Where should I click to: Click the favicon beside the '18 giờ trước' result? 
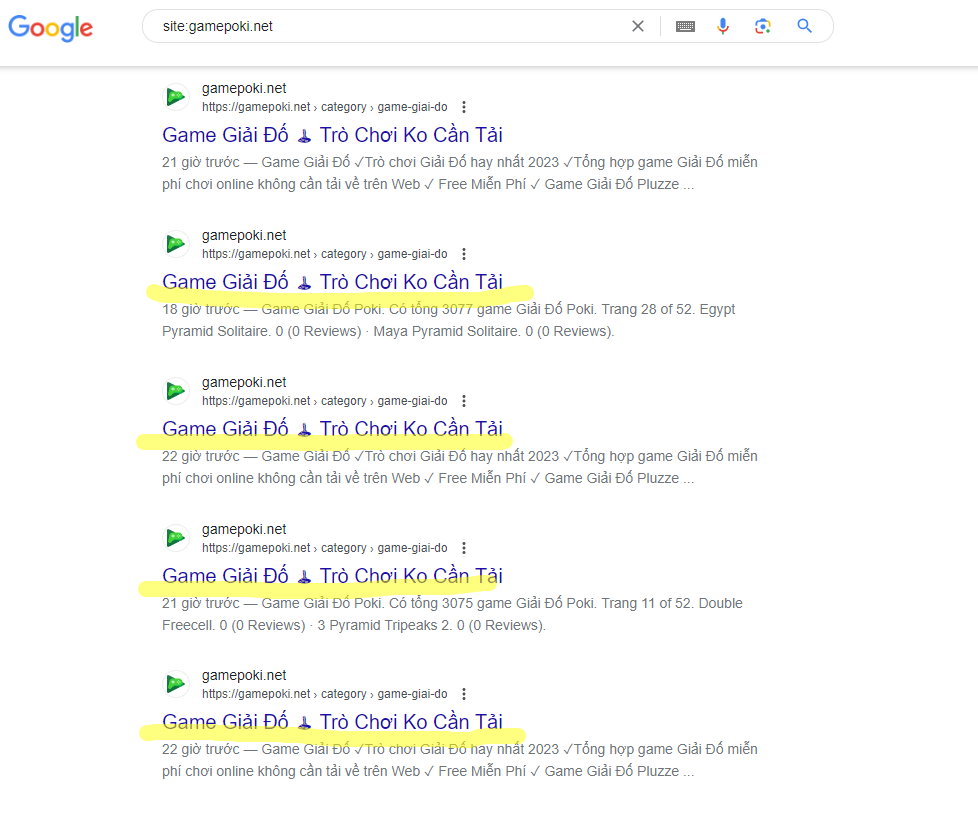tap(176, 244)
